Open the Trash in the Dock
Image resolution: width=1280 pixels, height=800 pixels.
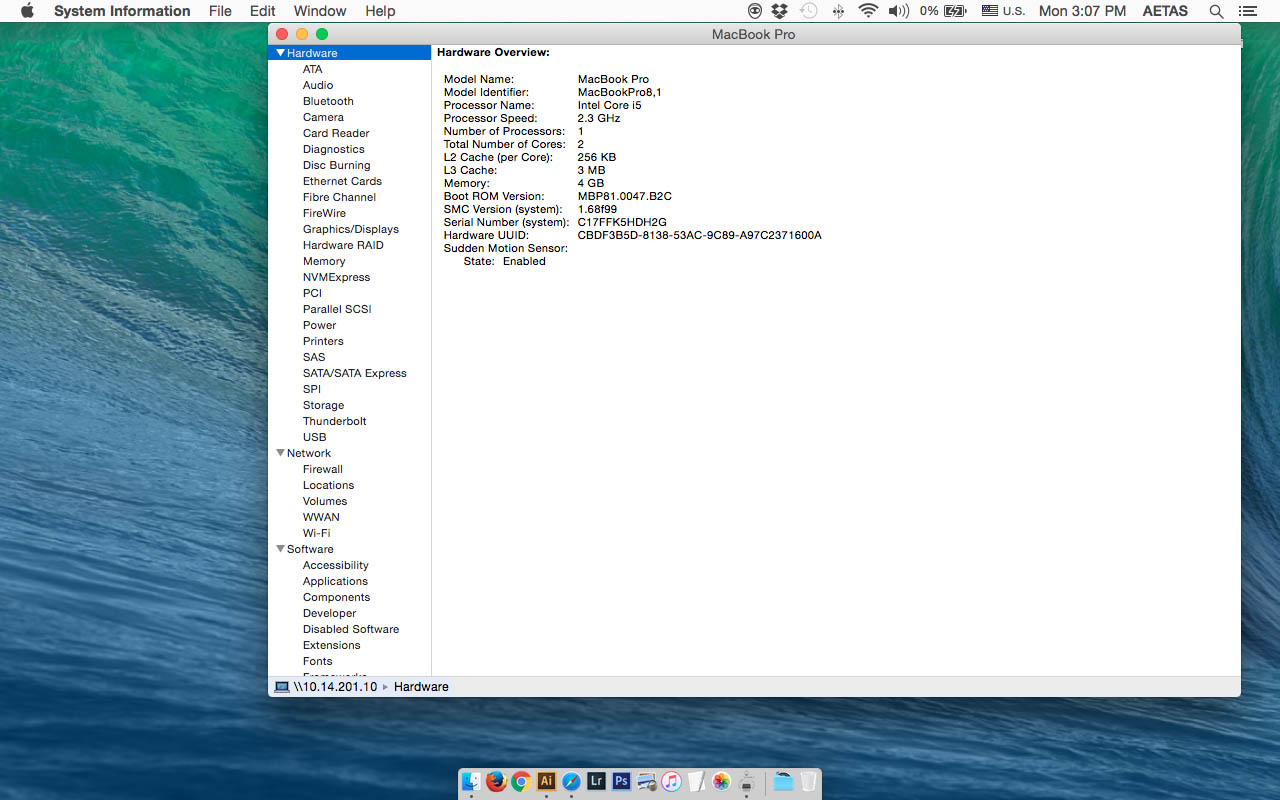point(808,782)
